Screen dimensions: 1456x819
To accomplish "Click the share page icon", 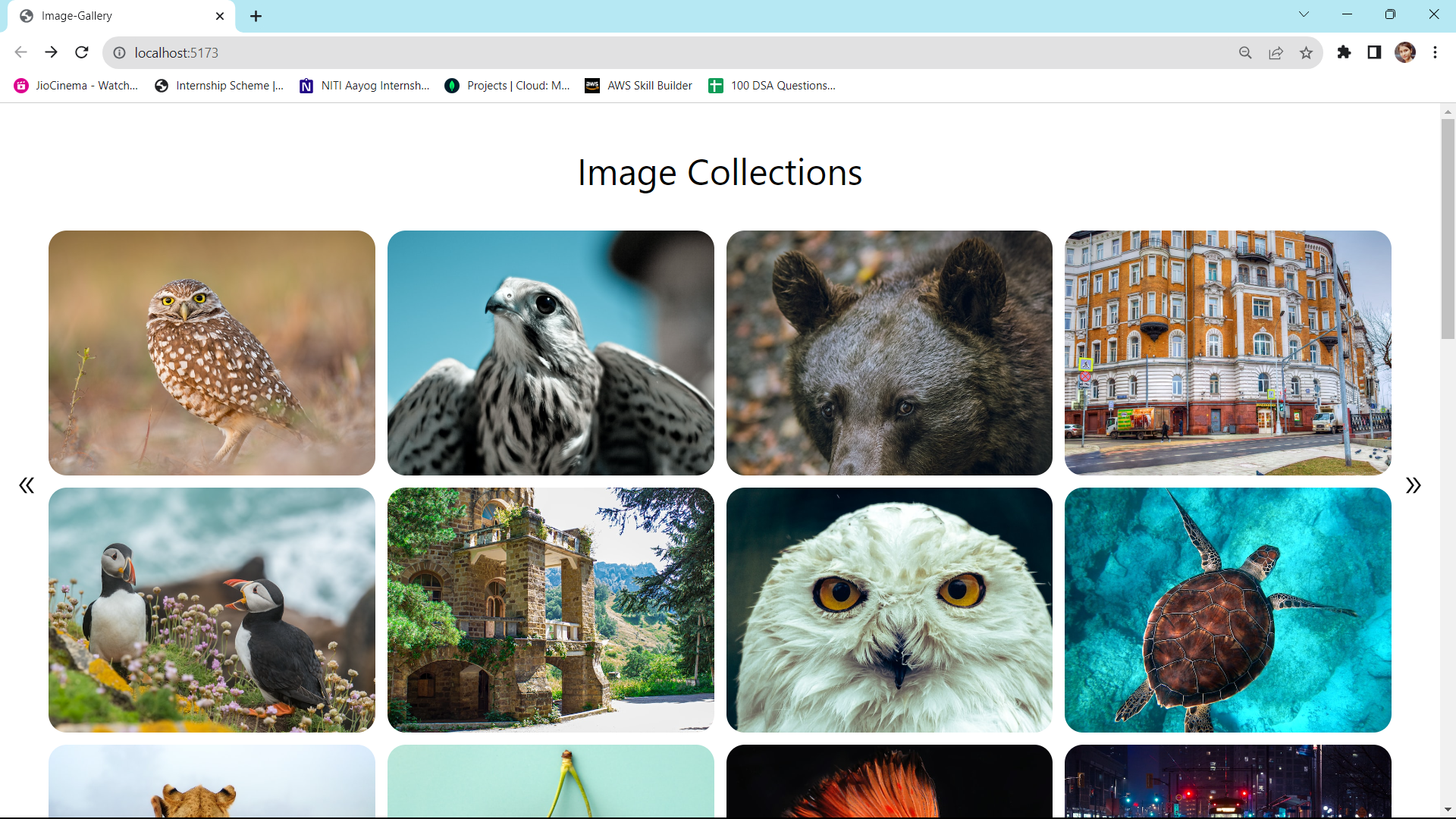I will (x=1276, y=52).
